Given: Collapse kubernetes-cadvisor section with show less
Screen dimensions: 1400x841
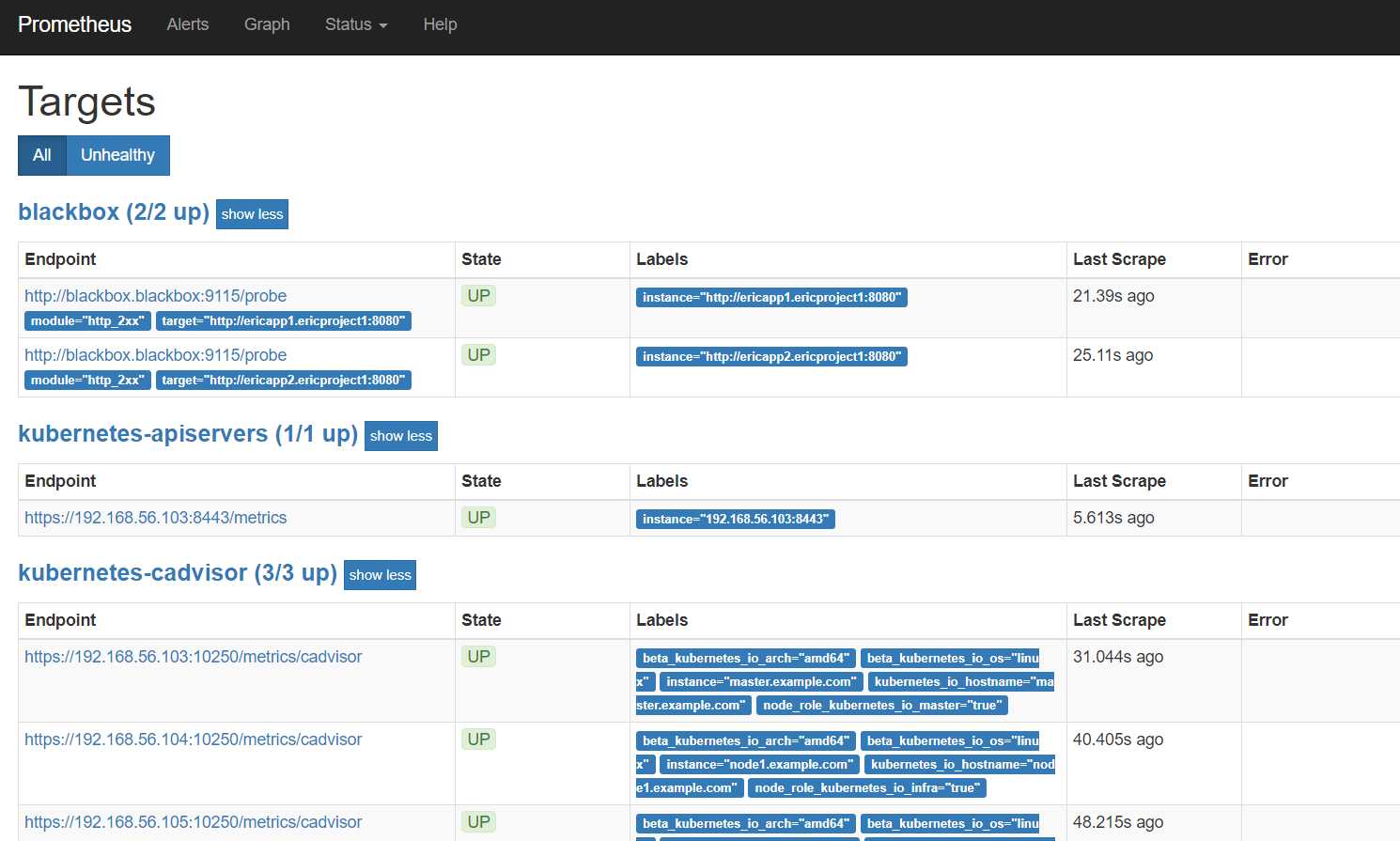Looking at the screenshot, I should pos(380,575).
